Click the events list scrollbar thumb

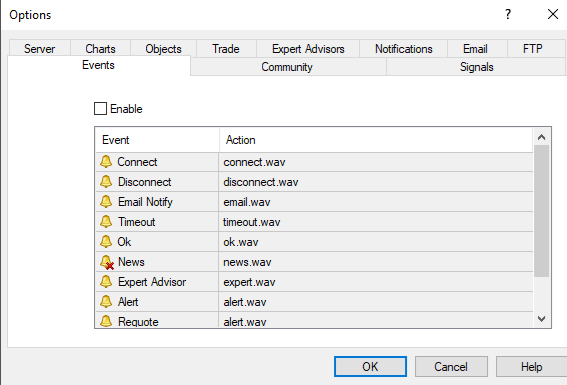pyautogui.click(x=541, y=211)
